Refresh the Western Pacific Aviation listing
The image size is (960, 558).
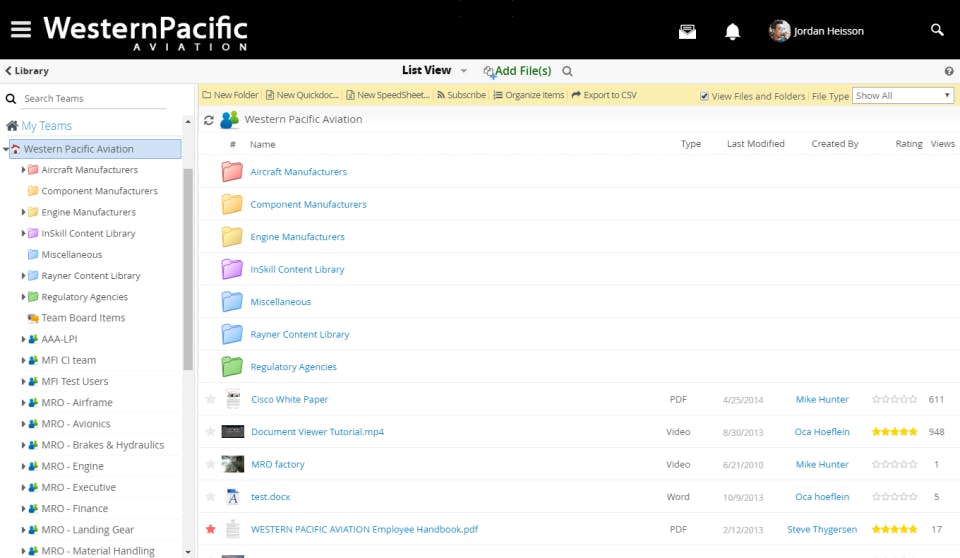[209, 120]
